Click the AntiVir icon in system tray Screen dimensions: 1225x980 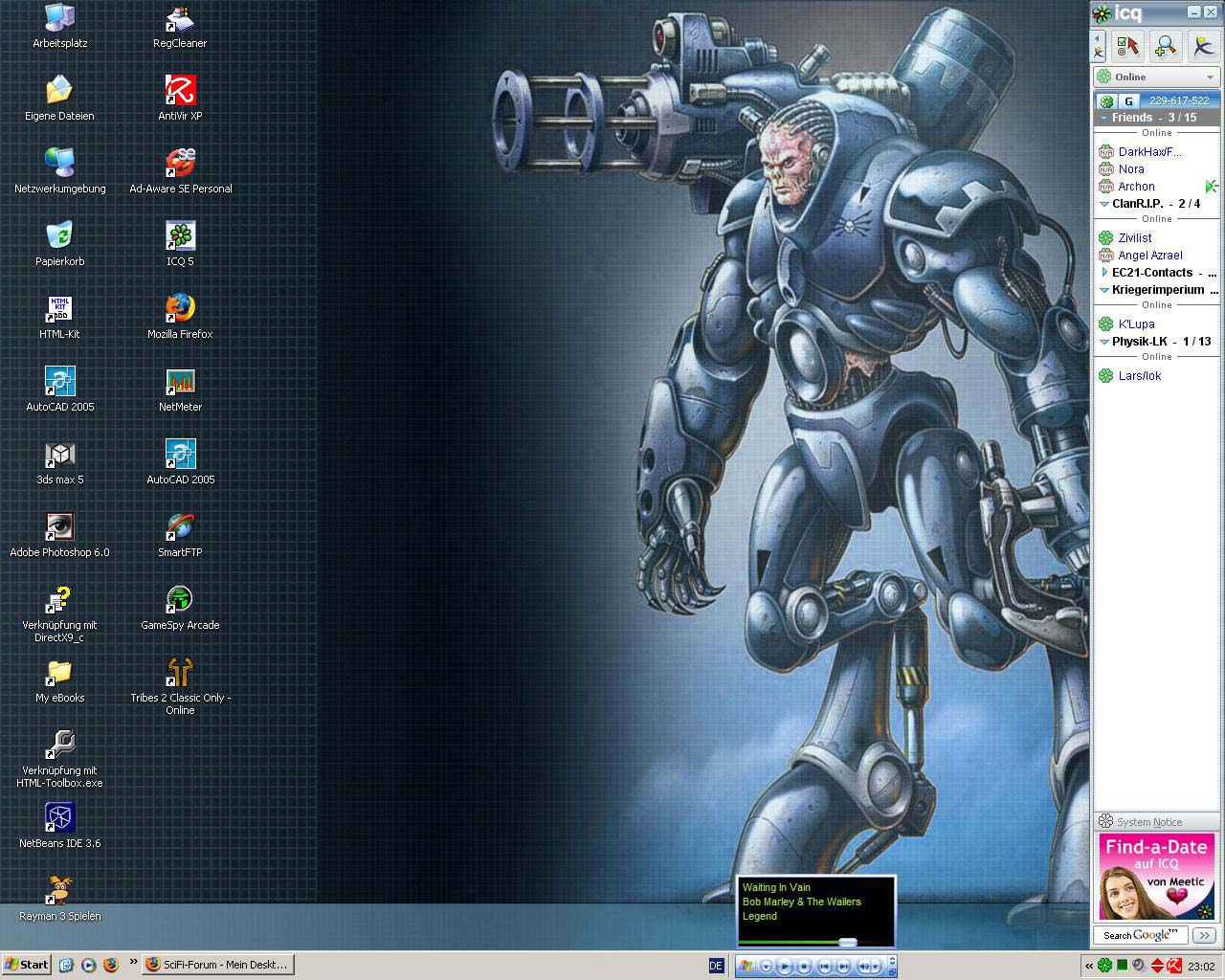[1174, 965]
